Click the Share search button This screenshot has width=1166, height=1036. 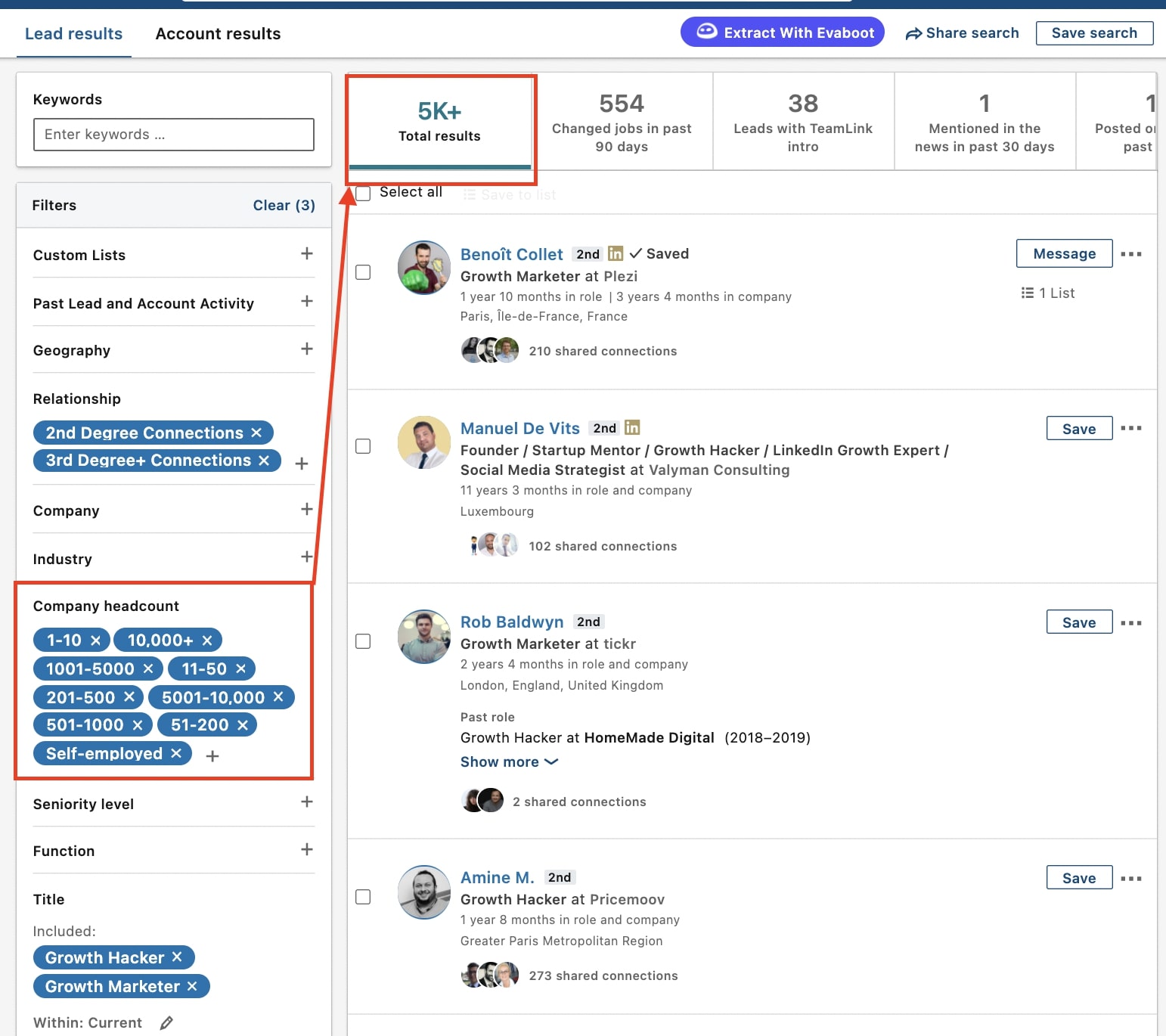click(x=962, y=33)
